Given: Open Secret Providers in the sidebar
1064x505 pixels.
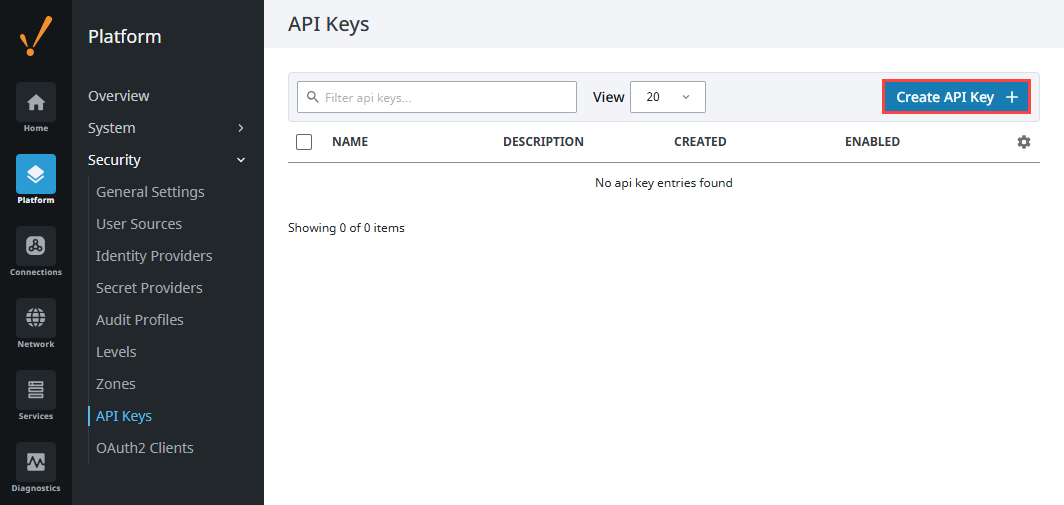Looking at the screenshot, I should (149, 288).
